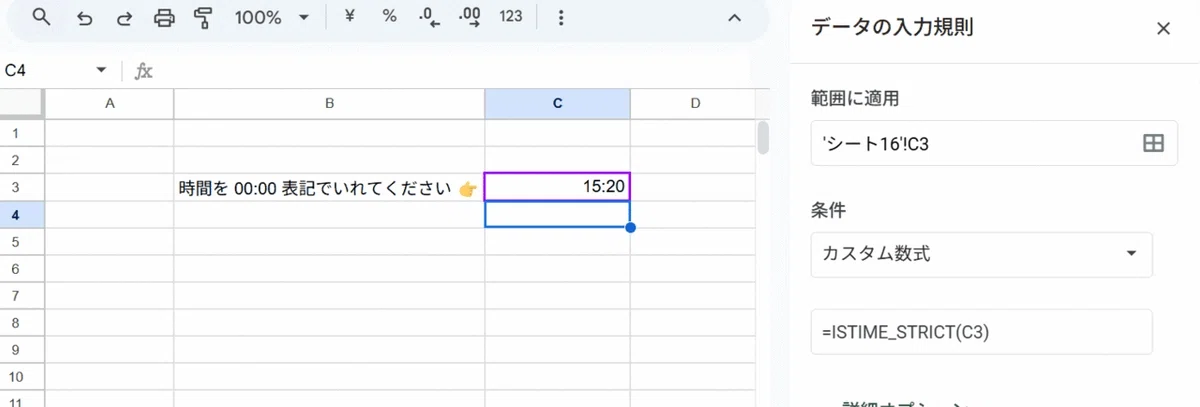Open the 123 number format menu

pyautogui.click(x=511, y=17)
